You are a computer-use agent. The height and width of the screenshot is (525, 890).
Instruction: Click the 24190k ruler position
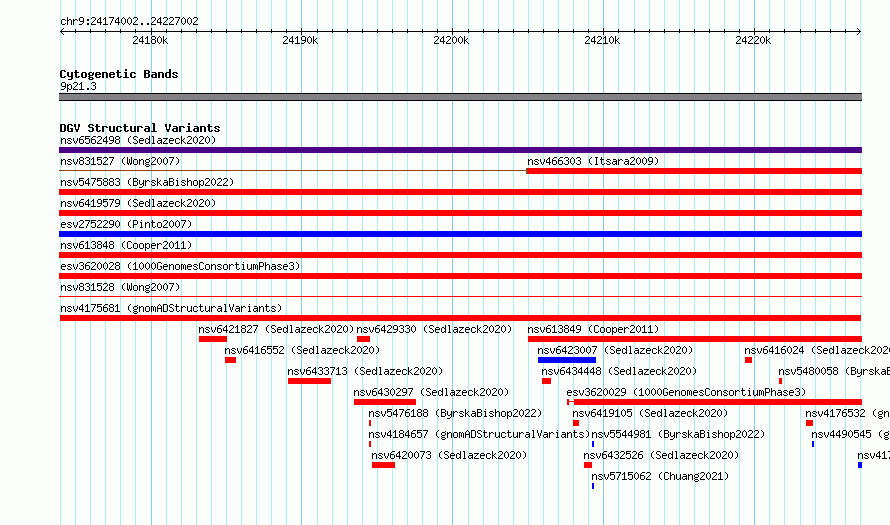(301, 40)
